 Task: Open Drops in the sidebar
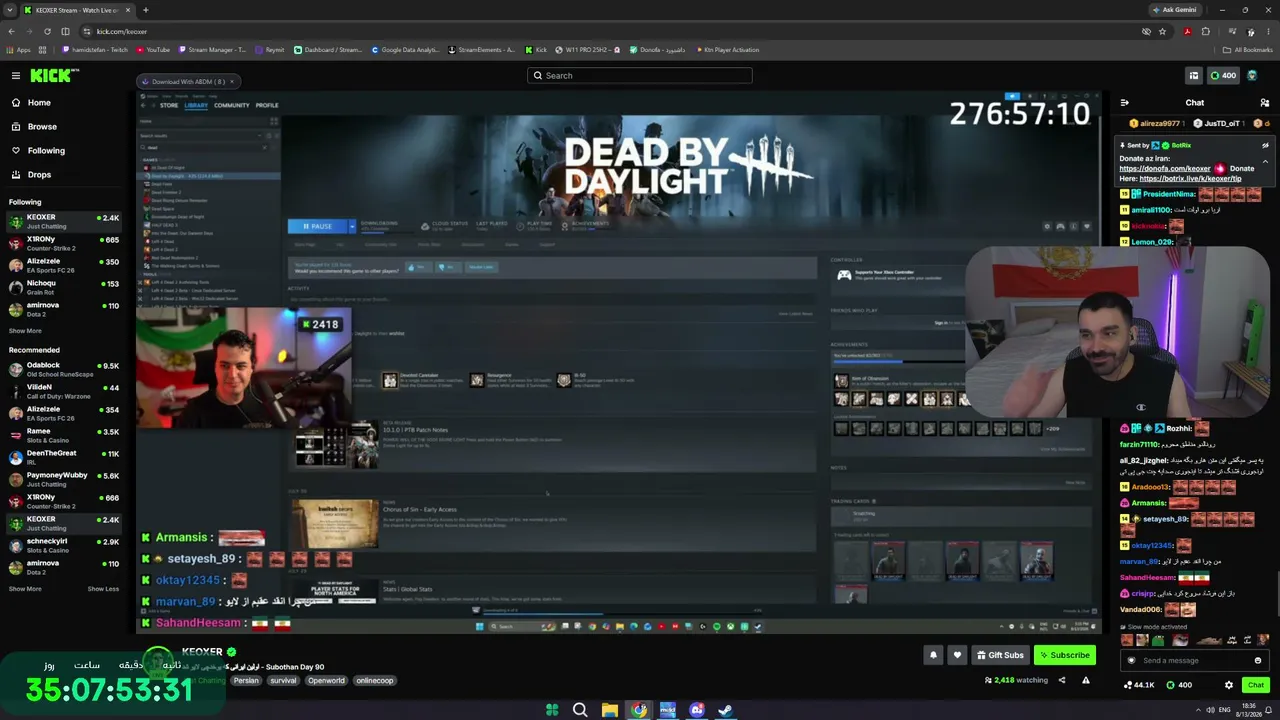pos(39,175)
